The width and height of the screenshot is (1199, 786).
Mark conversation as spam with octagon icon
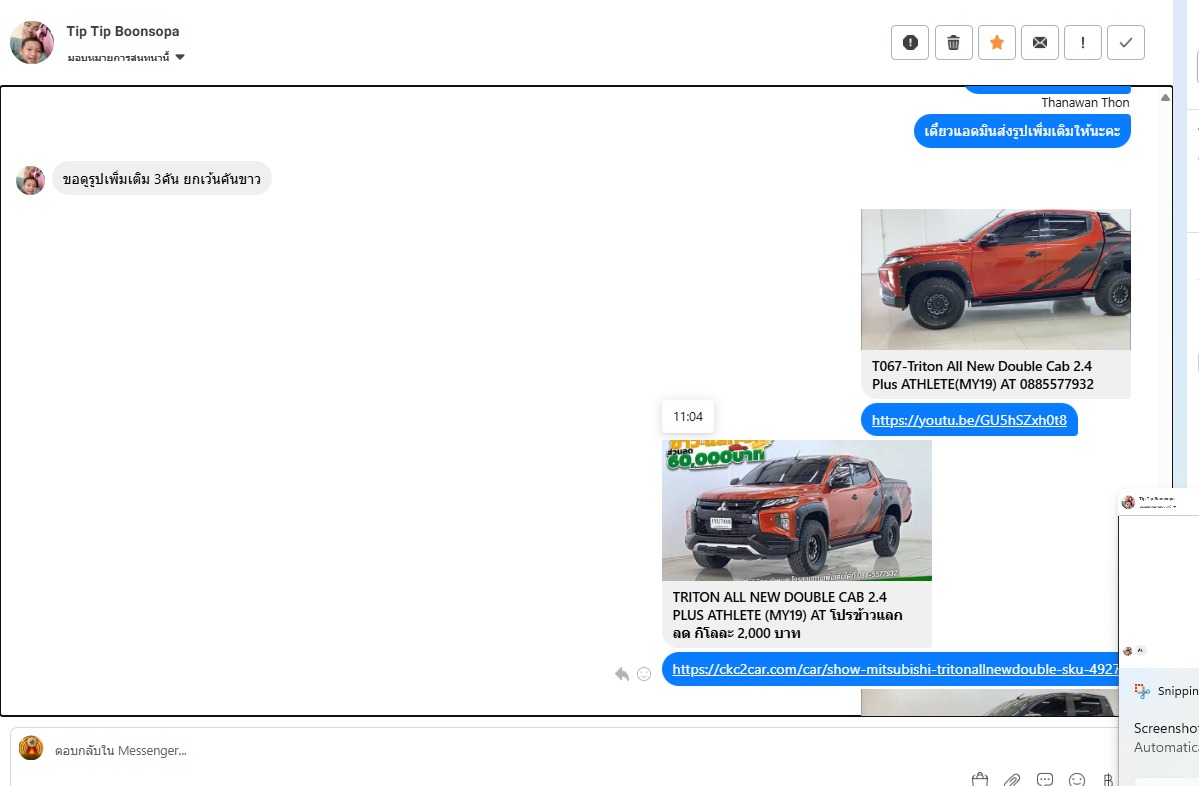[x=910, y=42]
